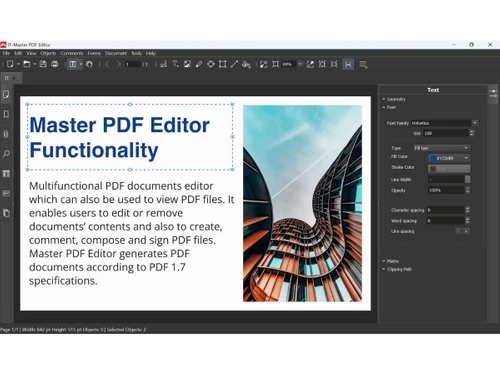Go to previous page arrow
Image resolution: width=500 pixels, height=375 pixels.
pyautogui.click(x=107, y=64)
